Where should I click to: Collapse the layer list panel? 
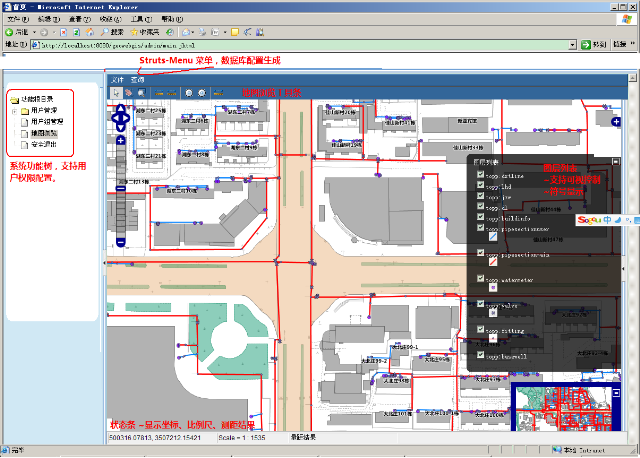coord(616,161)
